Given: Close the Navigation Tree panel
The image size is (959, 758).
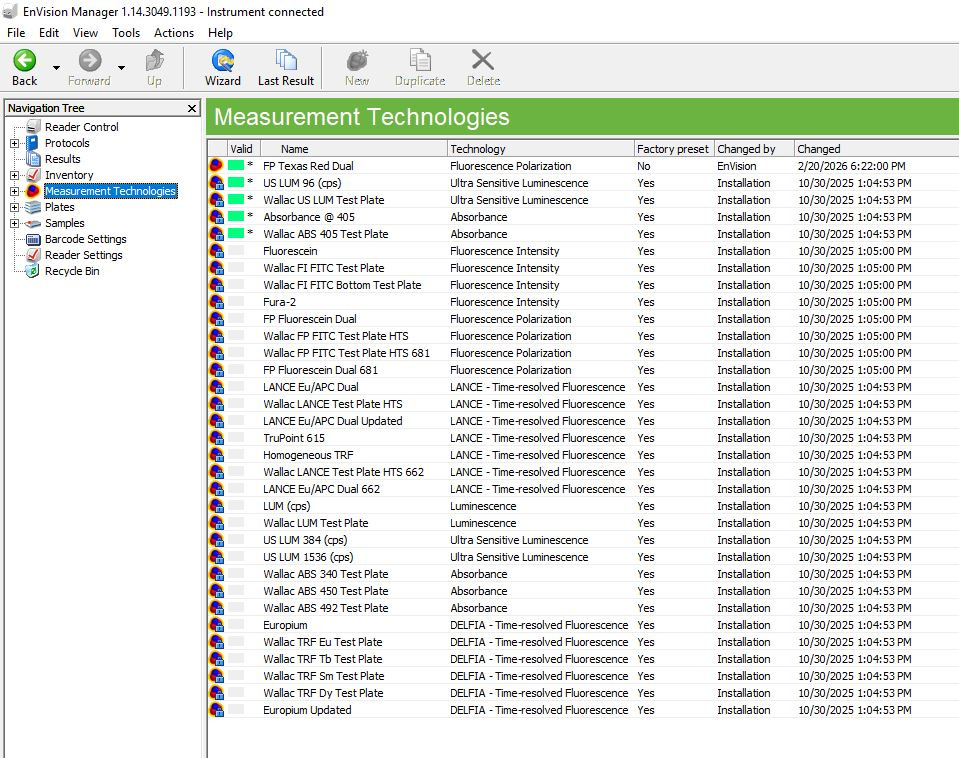Looking at the screenshot, I should 192,108.
